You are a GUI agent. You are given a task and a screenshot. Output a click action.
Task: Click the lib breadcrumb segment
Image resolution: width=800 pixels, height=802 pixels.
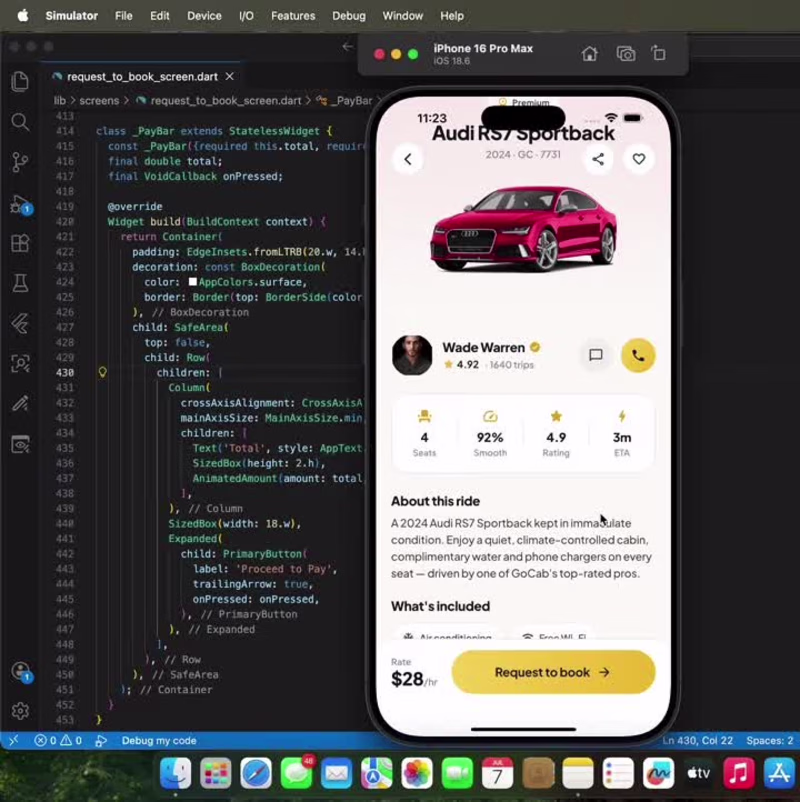coord(59,101)
